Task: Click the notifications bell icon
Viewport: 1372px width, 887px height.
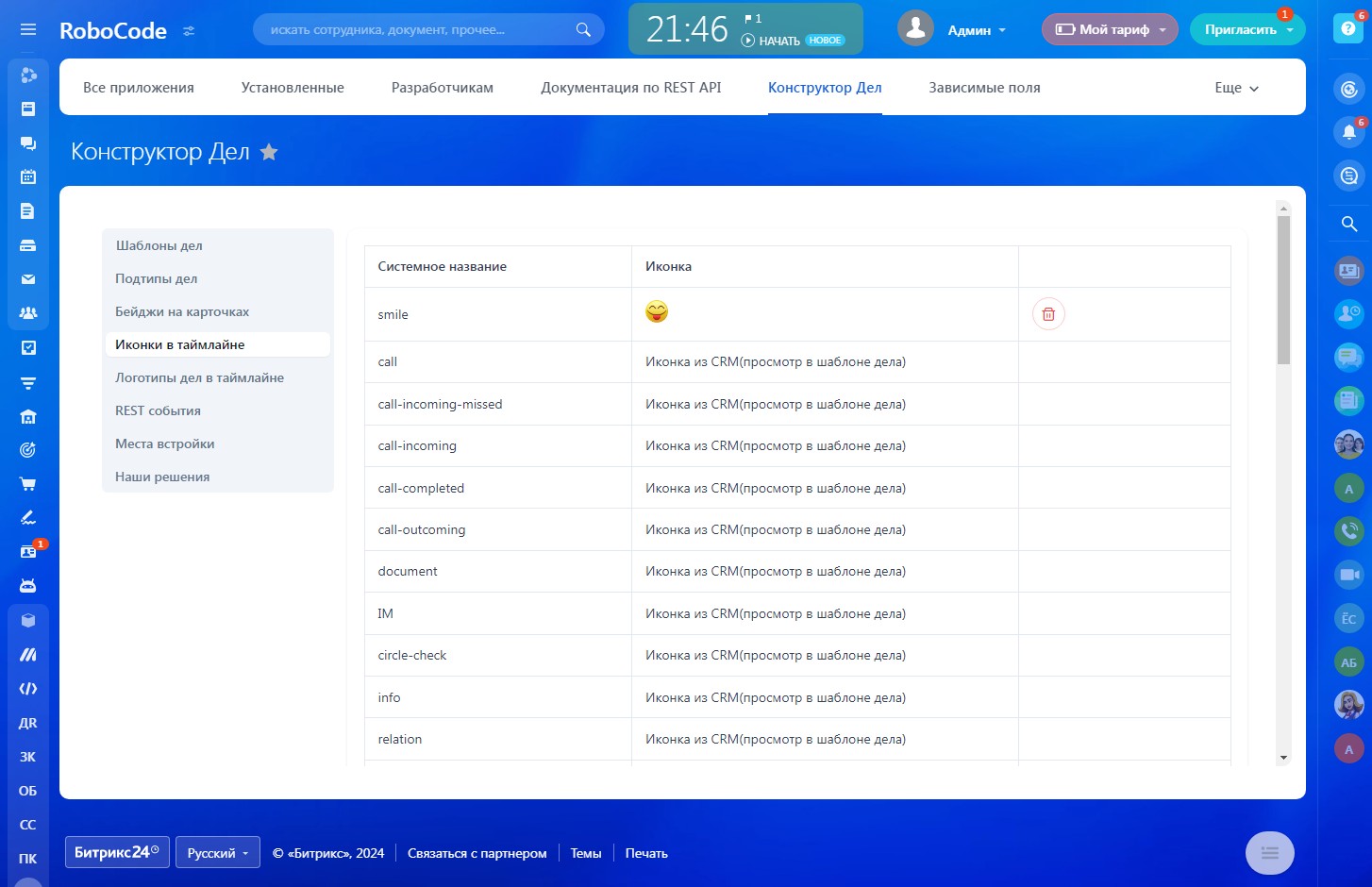Action: [x=1348, y=132]
